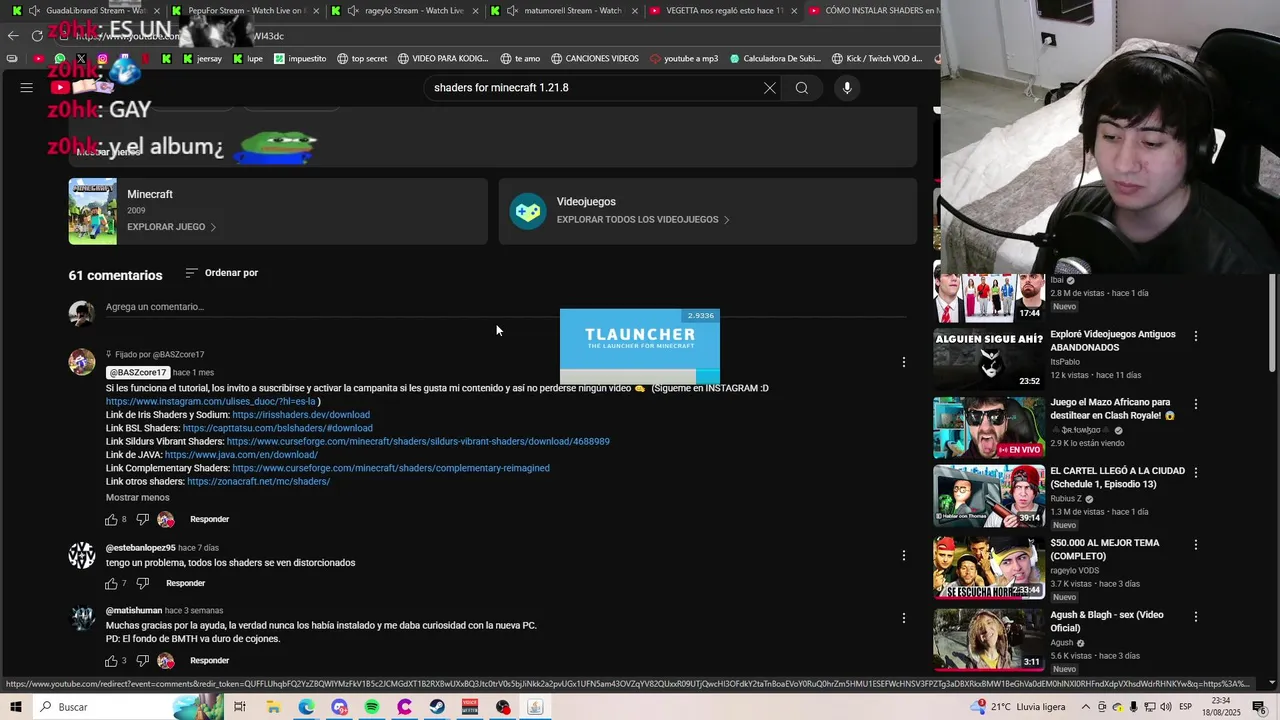Open Windows Start menu

[x=16, y=707]
